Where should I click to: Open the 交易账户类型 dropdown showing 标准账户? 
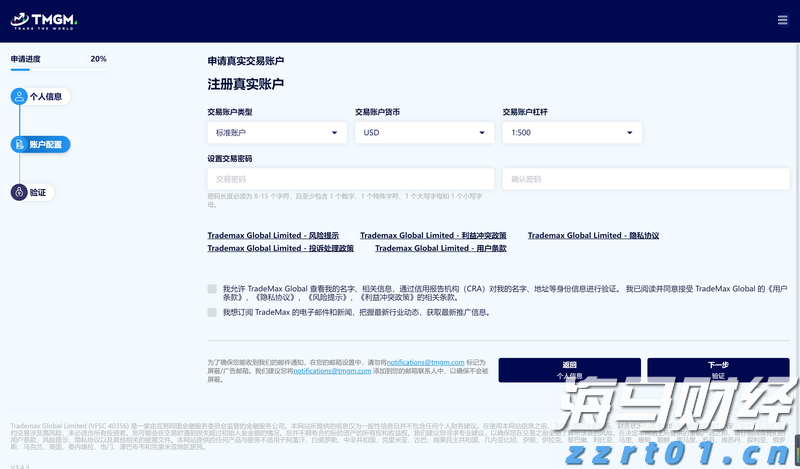coord(277,133)
